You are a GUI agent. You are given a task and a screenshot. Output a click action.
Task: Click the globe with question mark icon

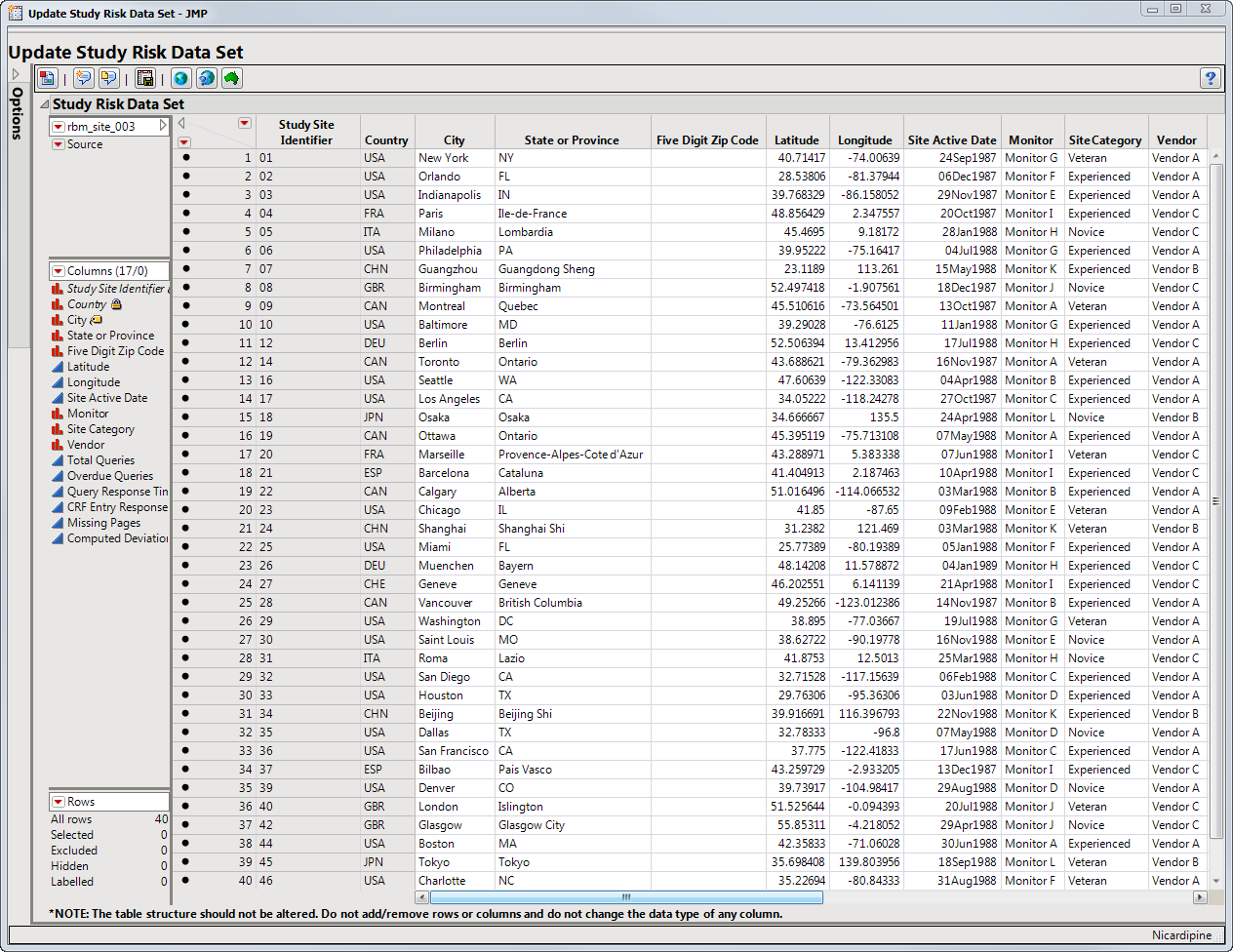point(207,79)
